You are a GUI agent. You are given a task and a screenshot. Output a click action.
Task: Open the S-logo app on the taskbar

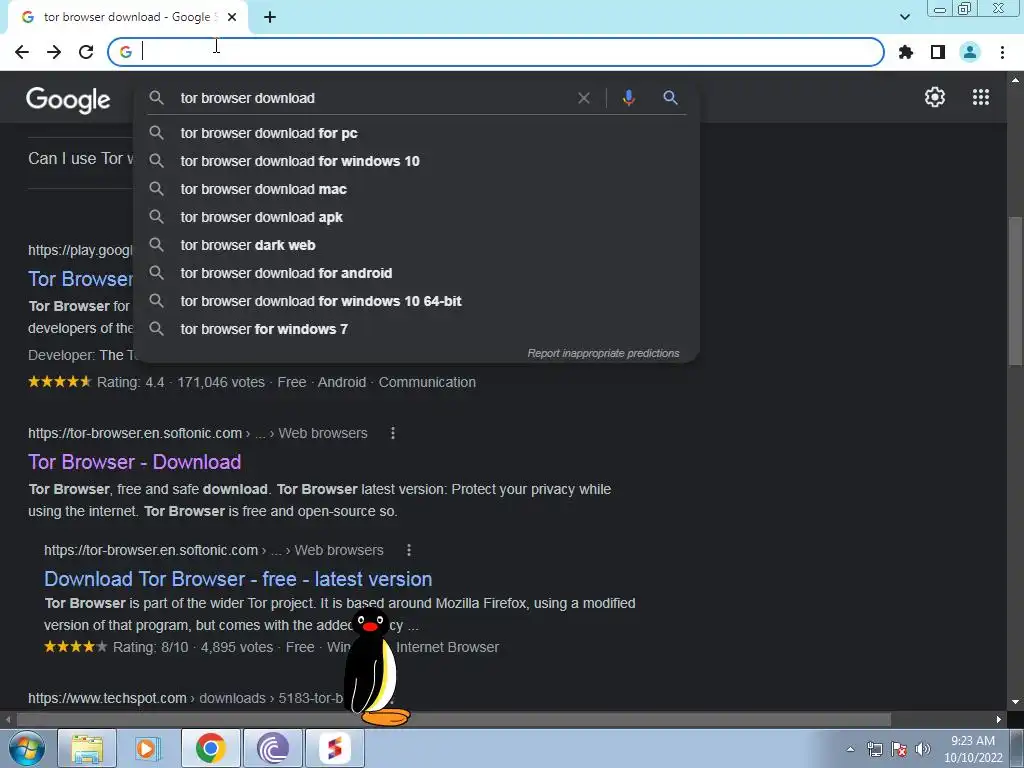coord(334,748)
